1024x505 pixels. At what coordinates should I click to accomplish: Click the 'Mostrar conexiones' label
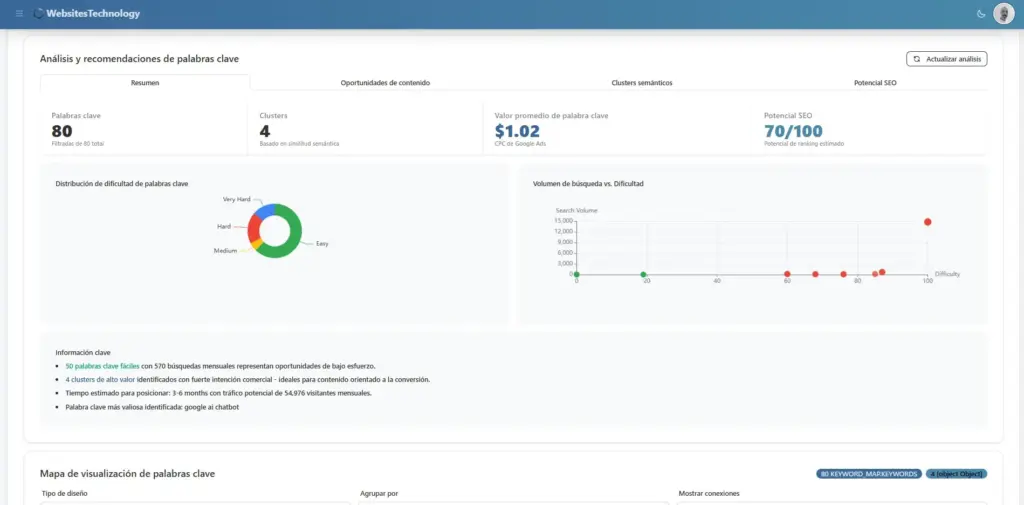(709, 493)
